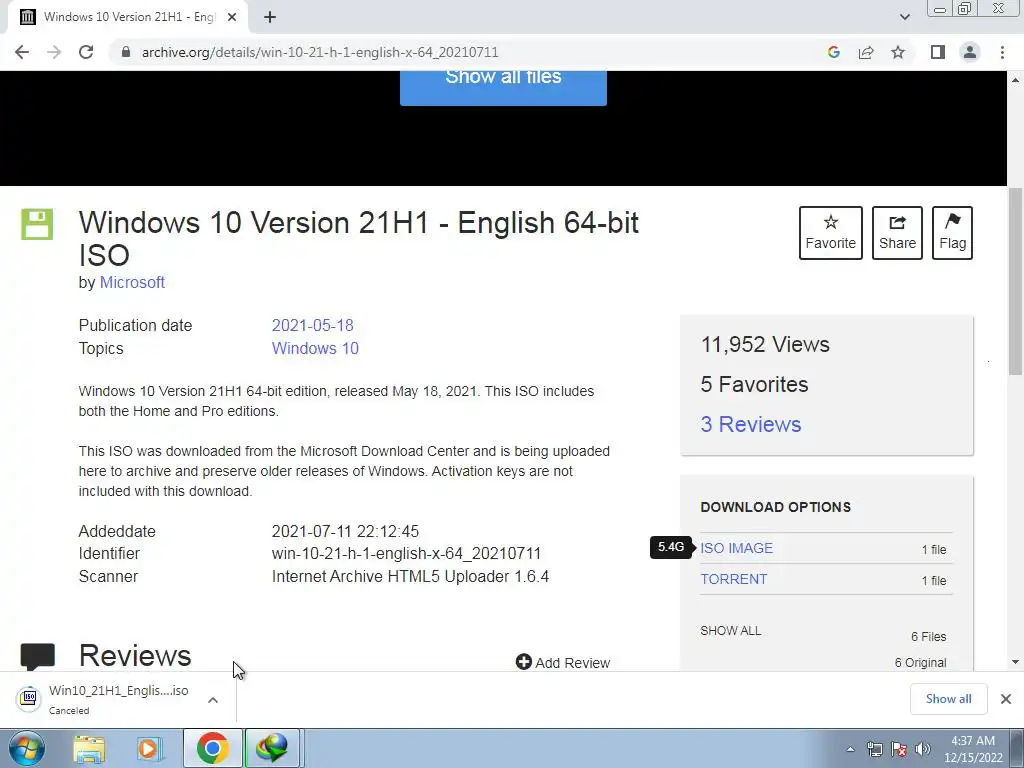Click the 11,952 Views text
Image resolution: width=1024 pixels, height=768 pixels.
click(765, 344)
